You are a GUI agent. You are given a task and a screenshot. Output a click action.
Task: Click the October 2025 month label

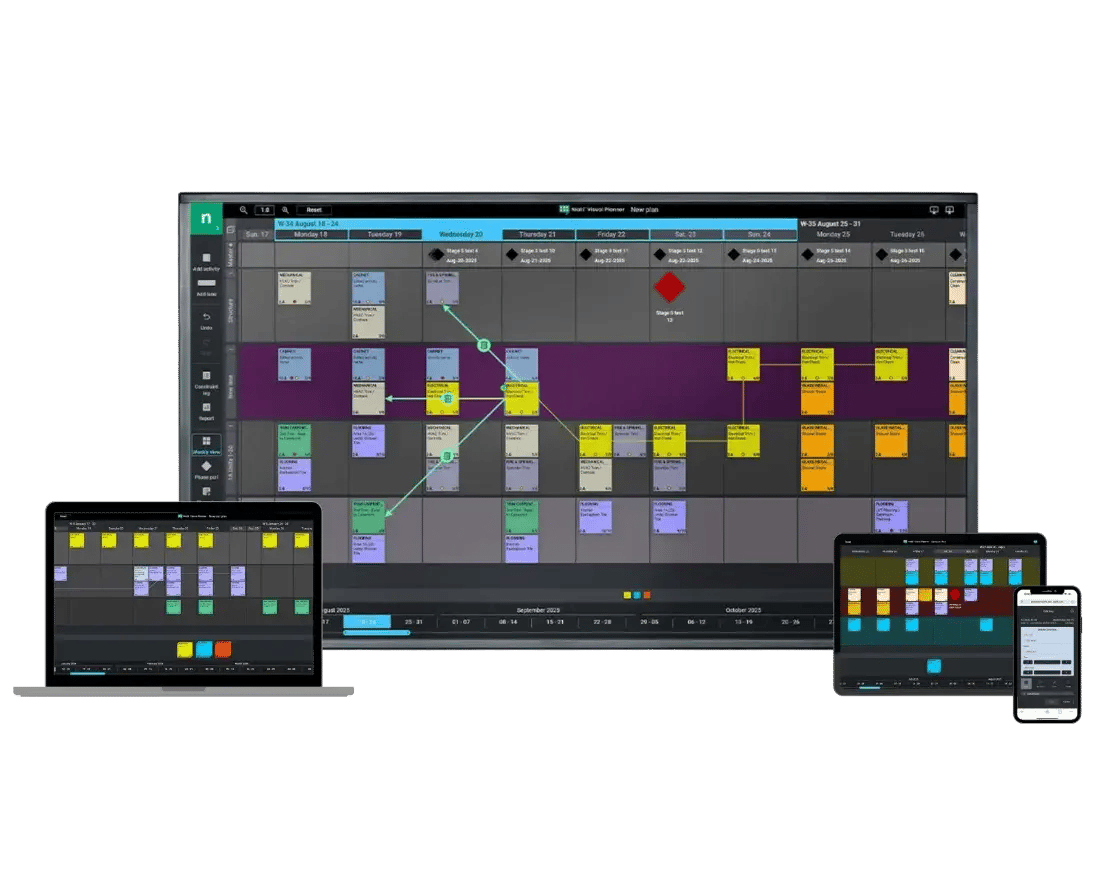[x=743, y=610]
